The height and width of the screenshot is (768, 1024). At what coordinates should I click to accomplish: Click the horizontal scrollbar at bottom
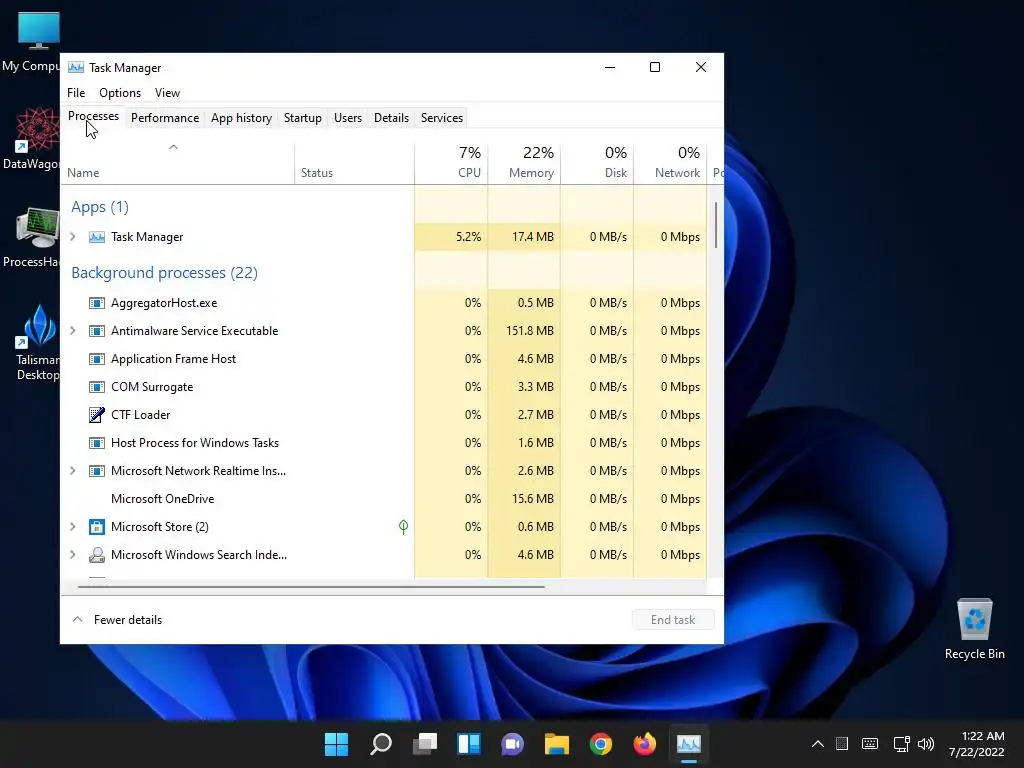[x=311, y=587]
